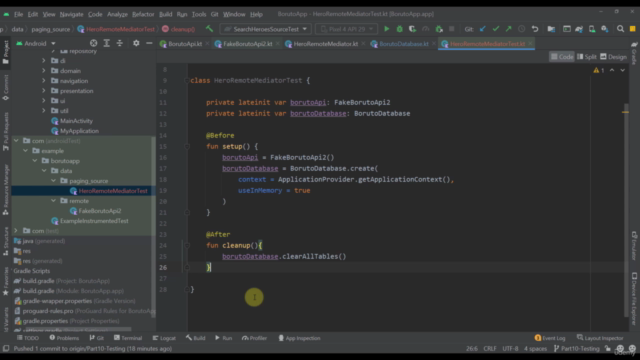Screen dimensions: 640x360
Task: Open the Commit tool window sidebar button
Action: [6, 88]
